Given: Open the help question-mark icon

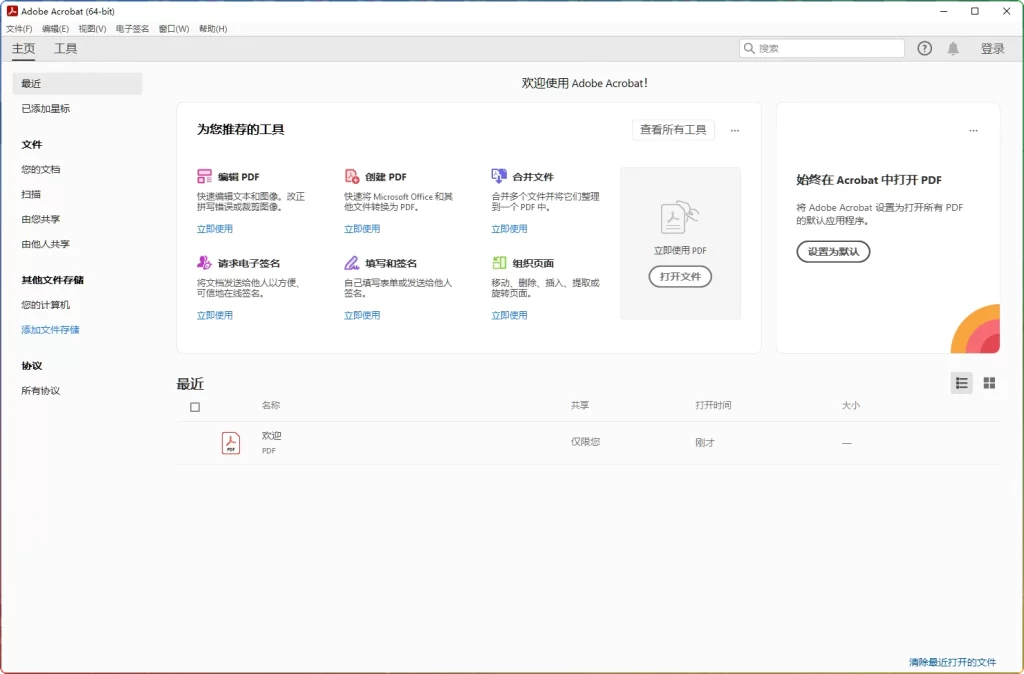Looking at the screenshot, I should point(923,47).
